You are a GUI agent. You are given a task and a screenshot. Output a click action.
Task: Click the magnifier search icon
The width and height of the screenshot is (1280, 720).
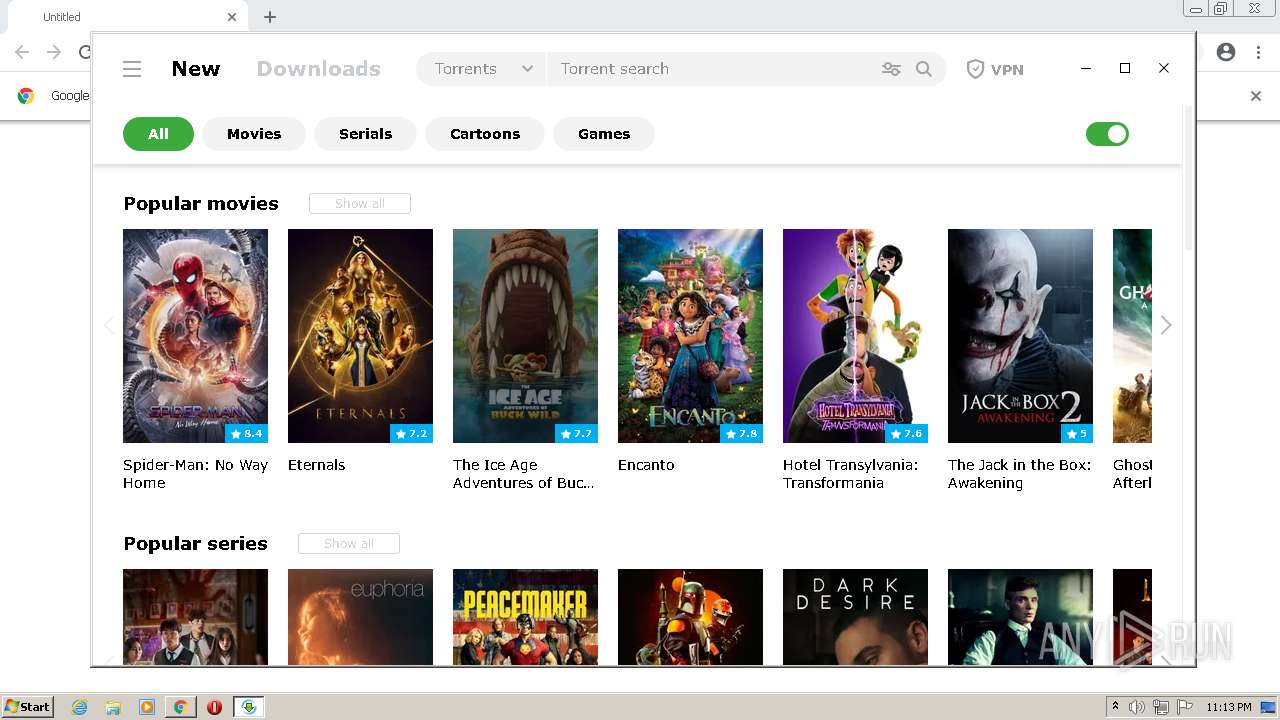pyautogui.click(x=924, y=69)
